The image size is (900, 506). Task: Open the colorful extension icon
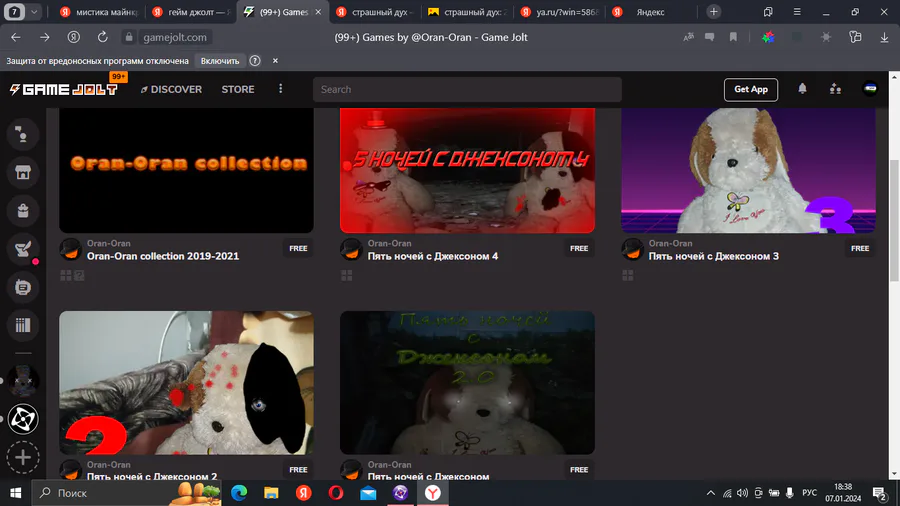pyautogui.click(x=768, y=37)
